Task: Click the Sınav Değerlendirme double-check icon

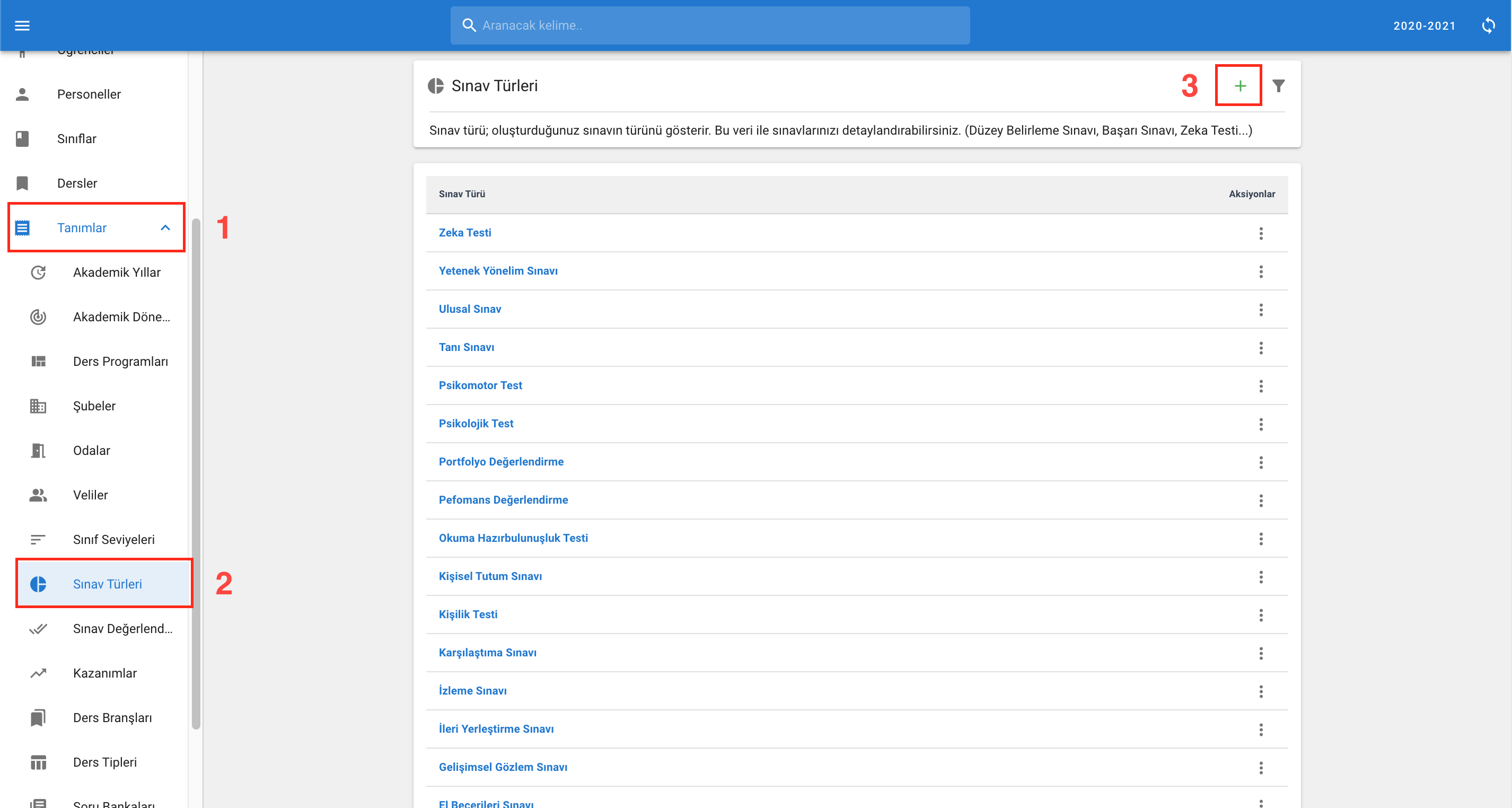Action: click(38, 628)
